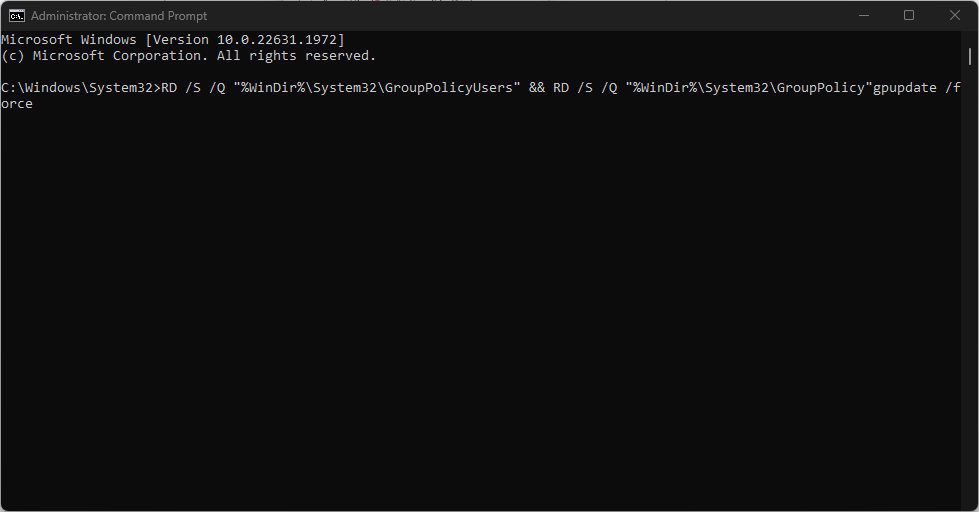
Task: Click the Microsoft Windows version line
Action: pos(173,40)
